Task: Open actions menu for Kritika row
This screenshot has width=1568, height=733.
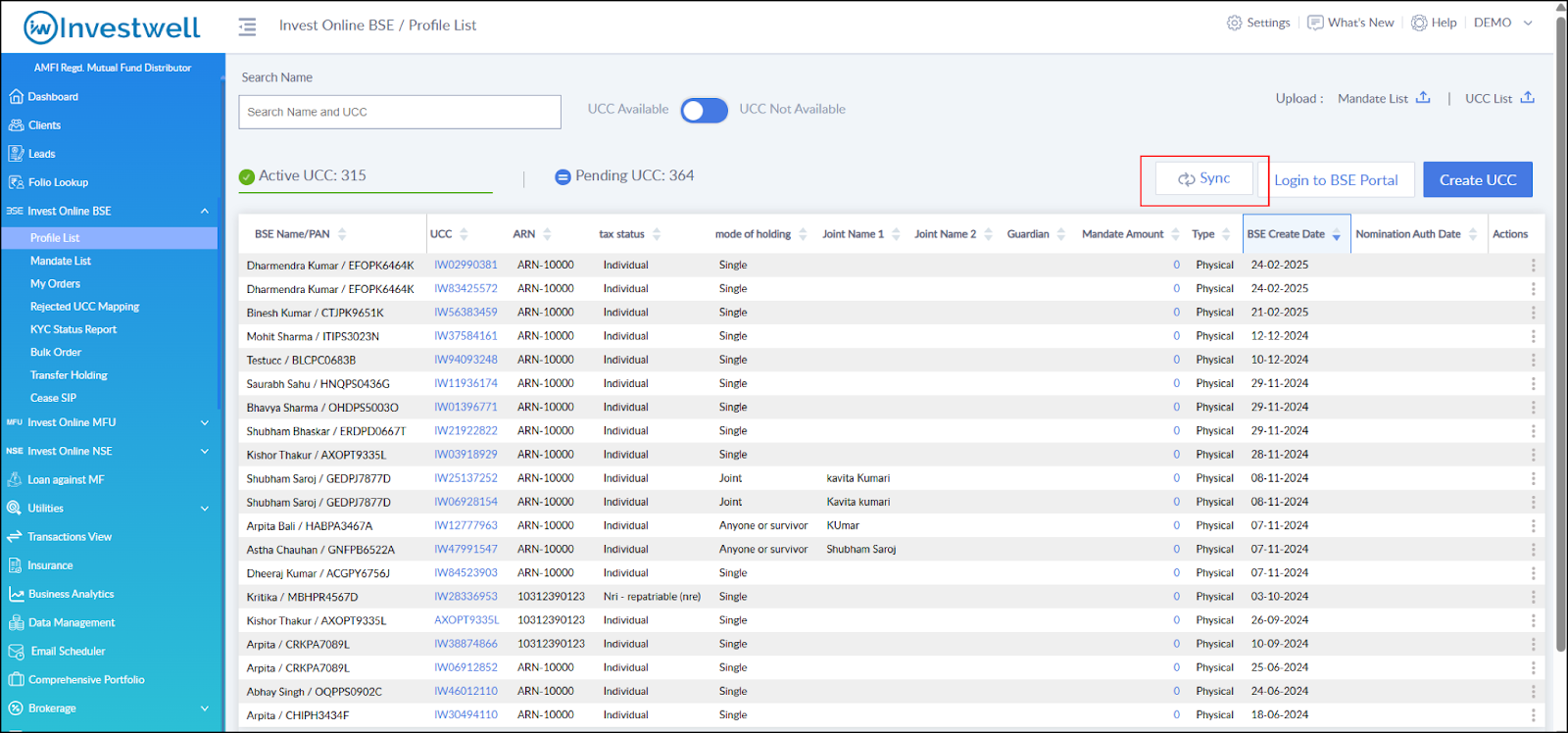Action: coord(1533,597)
